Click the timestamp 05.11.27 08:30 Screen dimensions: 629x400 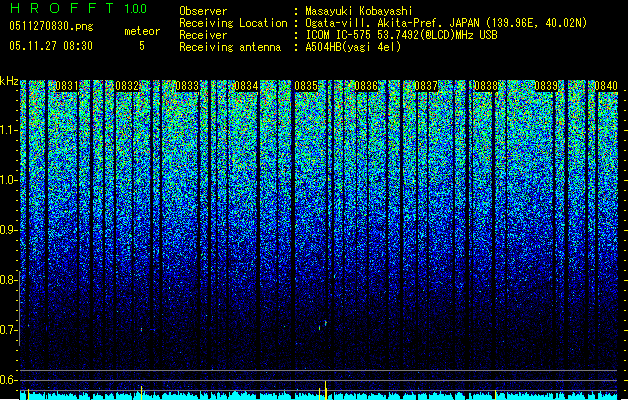pyautogui.click(x=51, y=46)
